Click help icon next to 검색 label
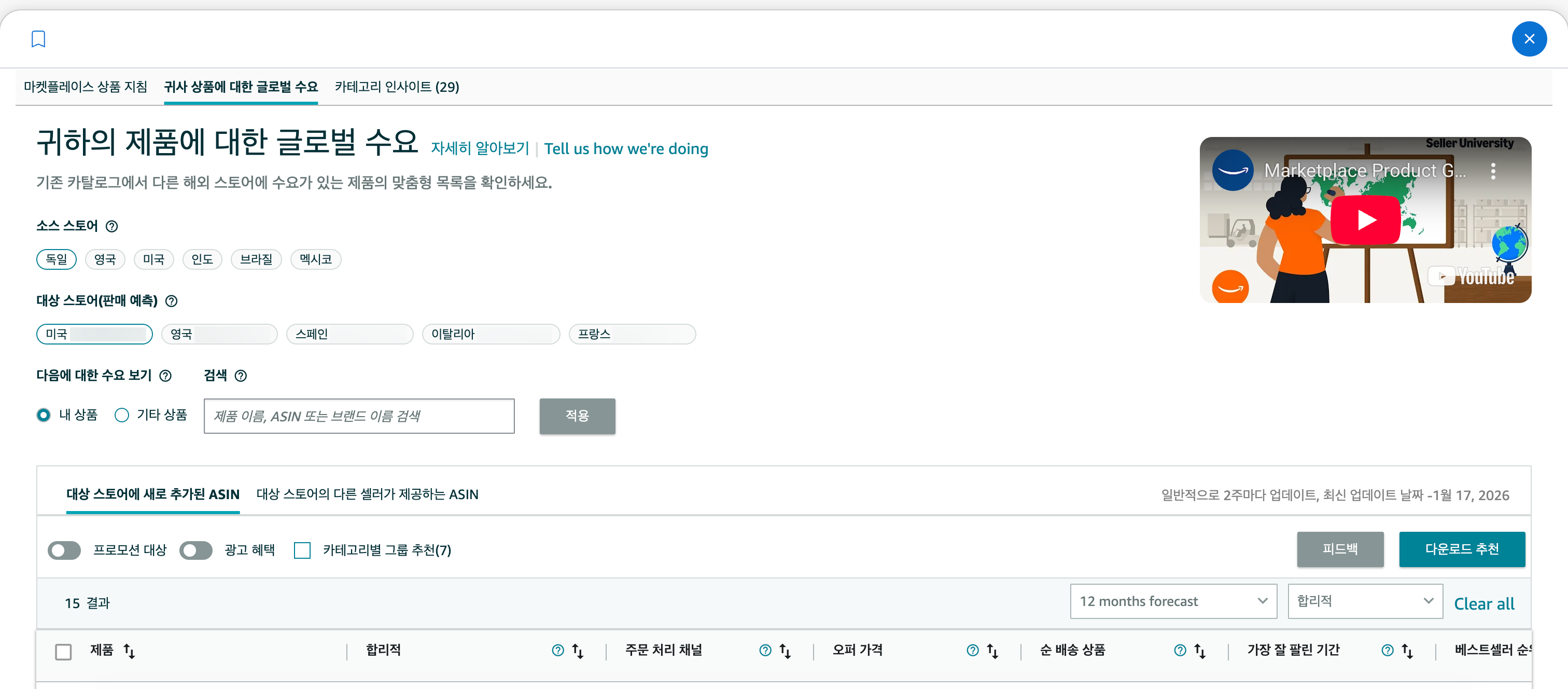 coord(241,376)
